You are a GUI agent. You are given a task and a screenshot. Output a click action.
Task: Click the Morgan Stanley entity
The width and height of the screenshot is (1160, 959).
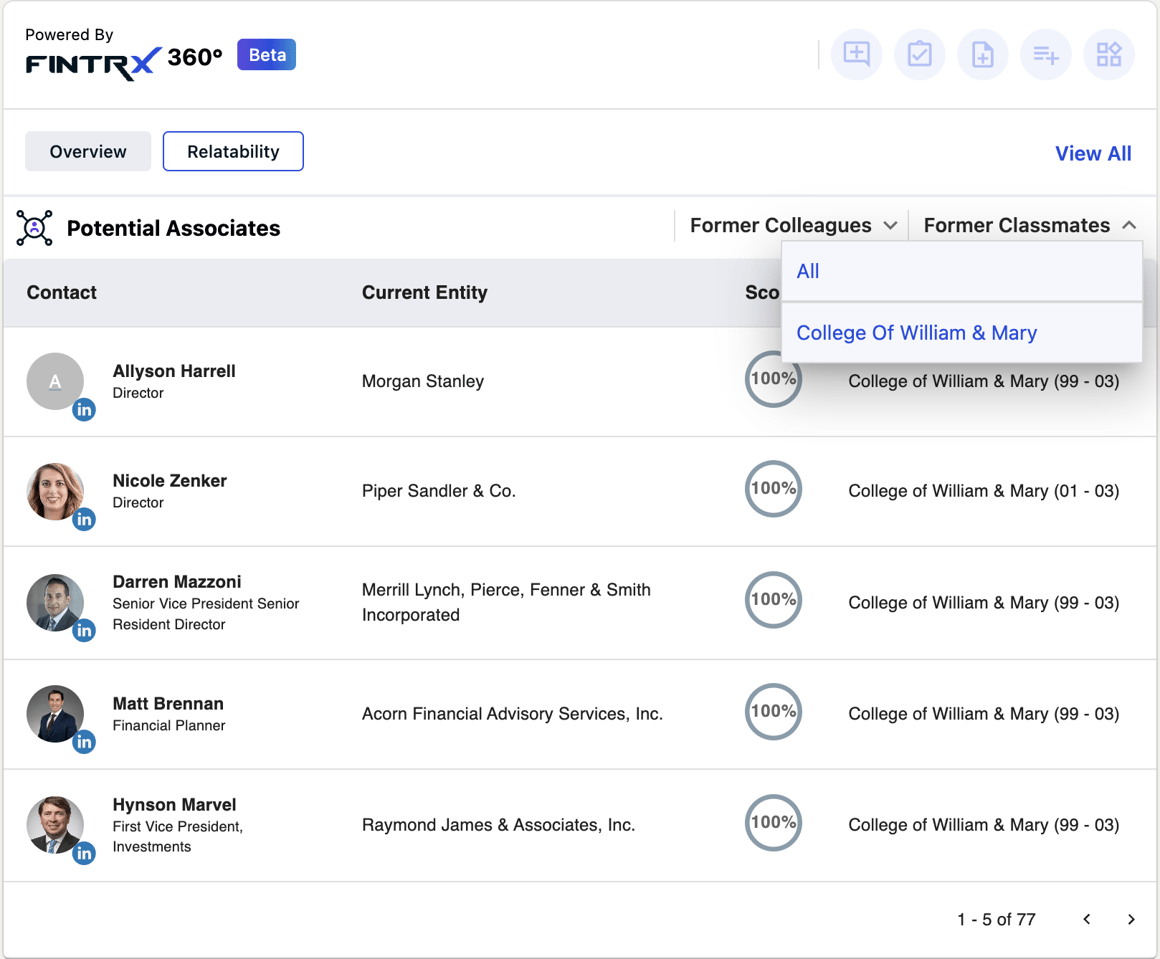click(x=422, y=381)
